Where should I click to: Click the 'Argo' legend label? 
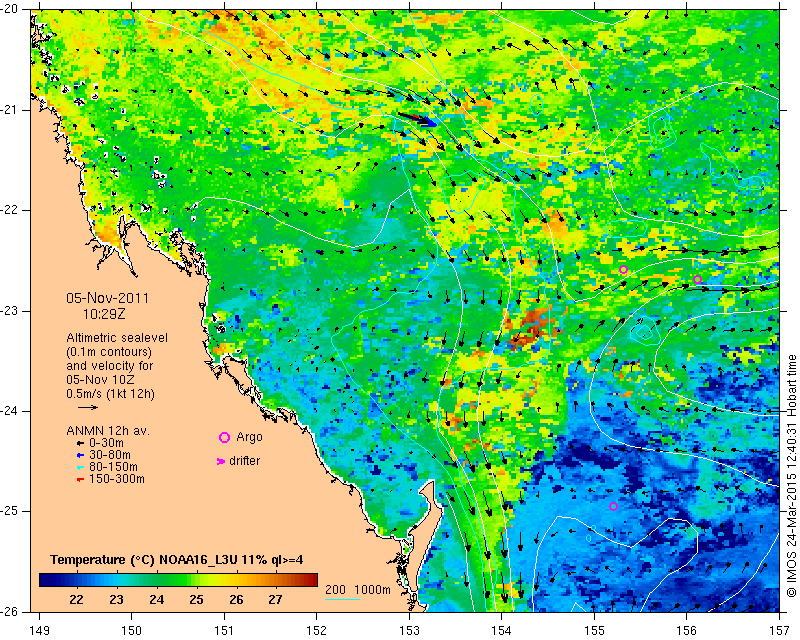tap(249, 437)
